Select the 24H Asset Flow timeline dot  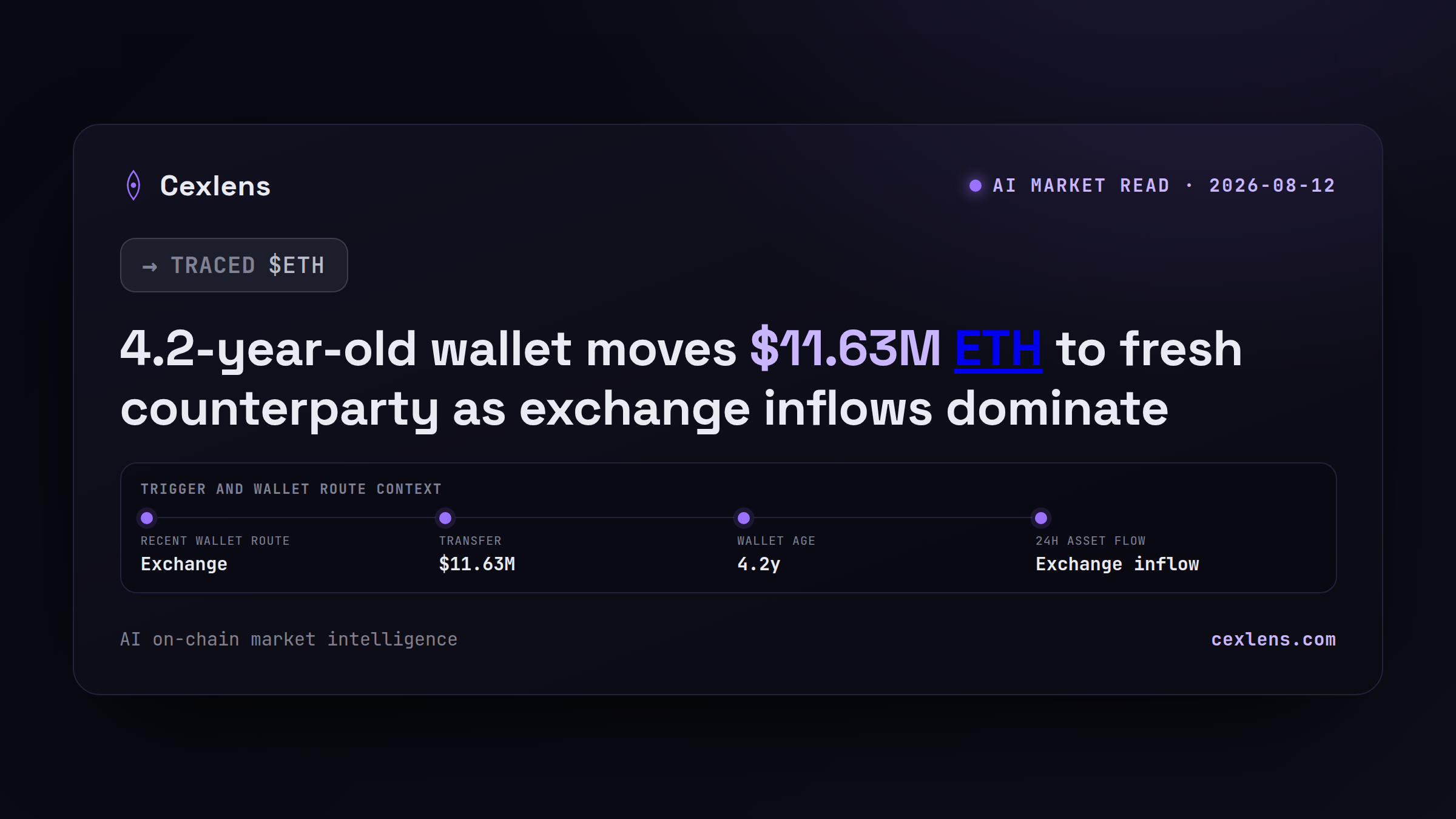pos(1041,518)
